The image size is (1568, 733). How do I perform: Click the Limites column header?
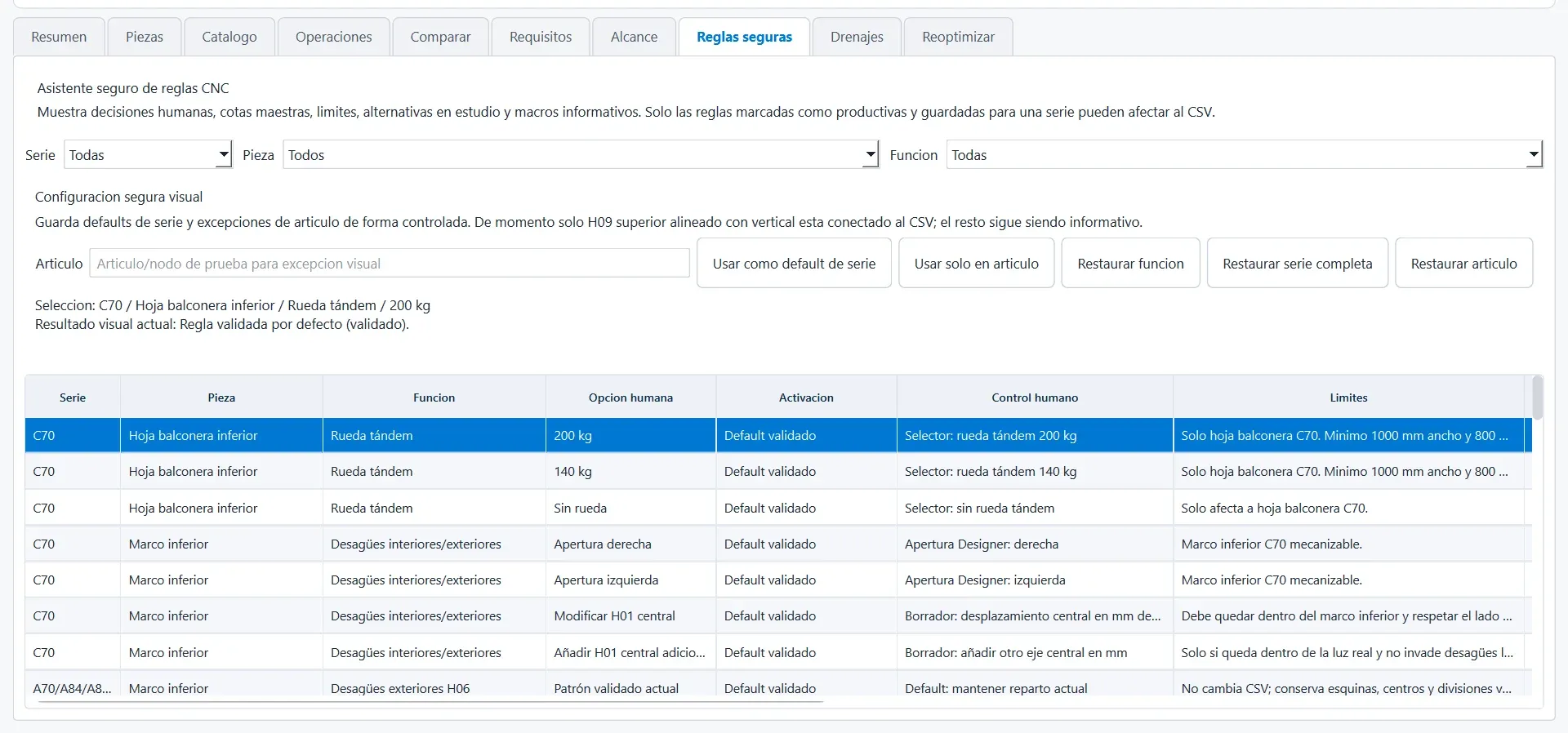point(1349,398)
